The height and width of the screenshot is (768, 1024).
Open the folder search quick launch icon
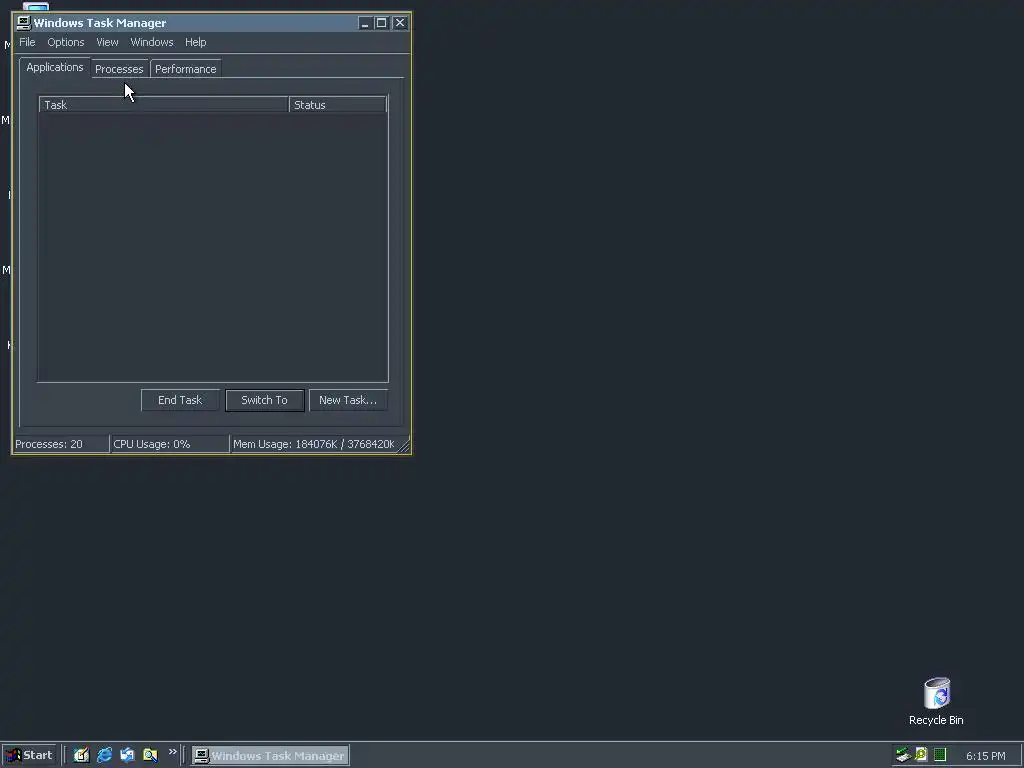(150, 755)
